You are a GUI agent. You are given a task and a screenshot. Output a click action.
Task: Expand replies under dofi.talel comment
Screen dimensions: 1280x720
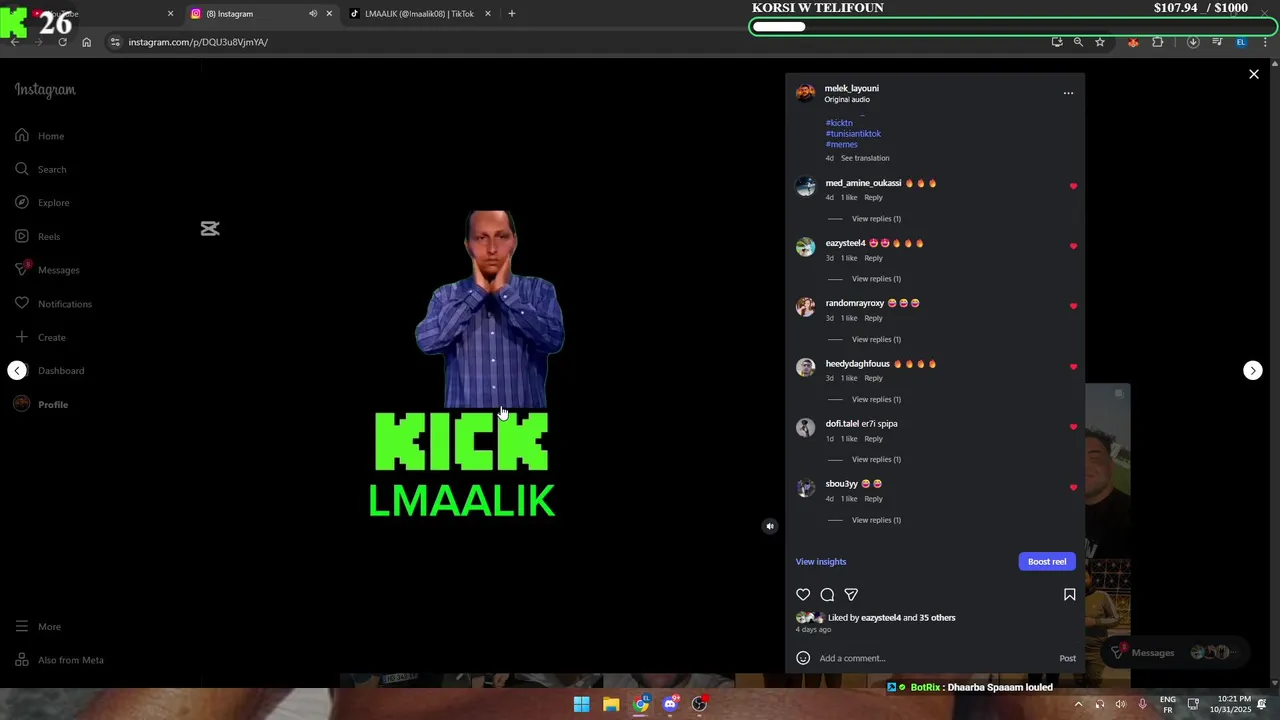coord(876,460)
